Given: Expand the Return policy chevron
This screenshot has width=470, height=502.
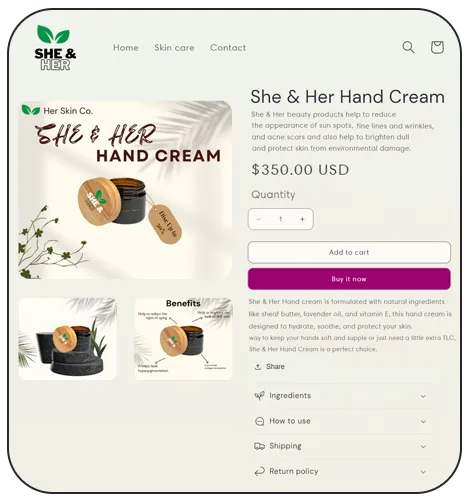Looking at the screenshot, I should tap(423, 472).
